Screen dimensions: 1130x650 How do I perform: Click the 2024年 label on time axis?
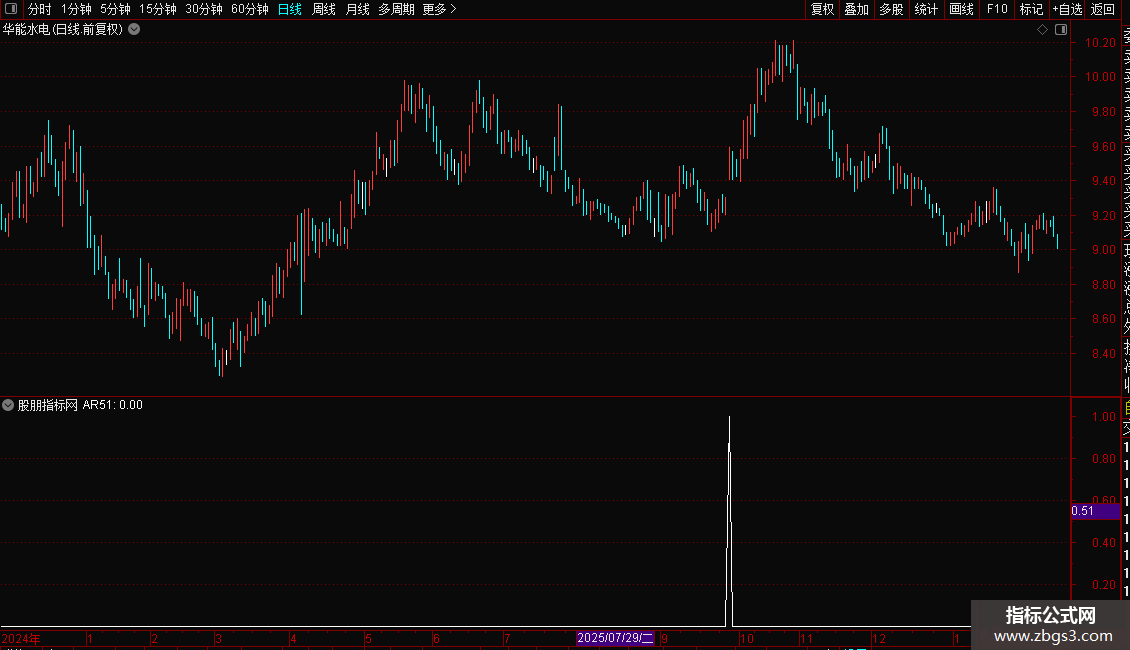[21, 638]
